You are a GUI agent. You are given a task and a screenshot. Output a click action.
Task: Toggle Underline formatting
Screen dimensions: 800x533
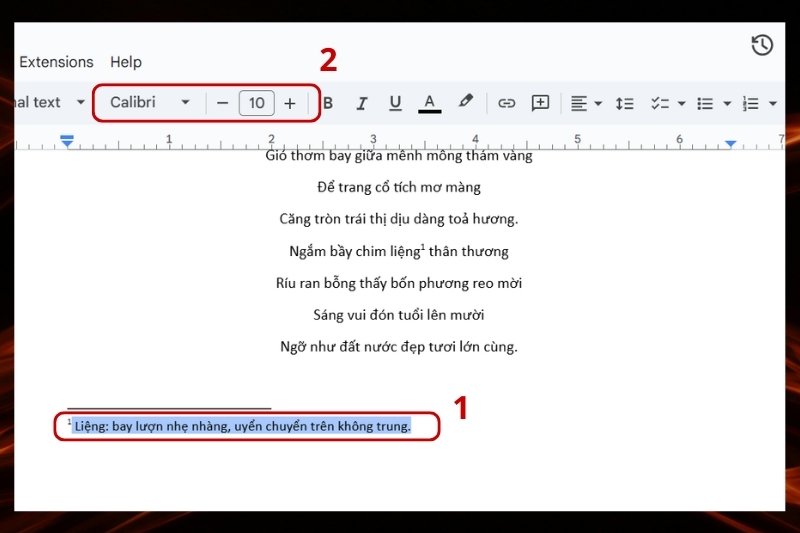[x=395, y=103]
